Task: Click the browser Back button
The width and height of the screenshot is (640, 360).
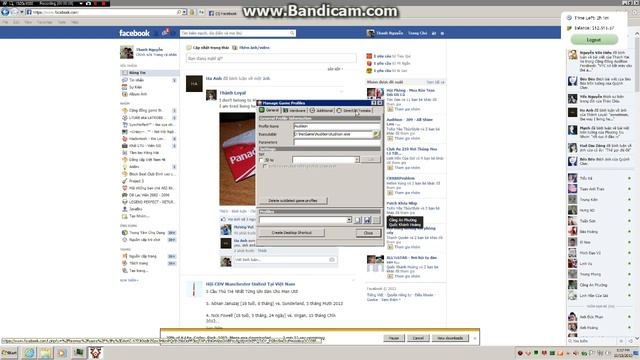Action: [x=5, y=12]
